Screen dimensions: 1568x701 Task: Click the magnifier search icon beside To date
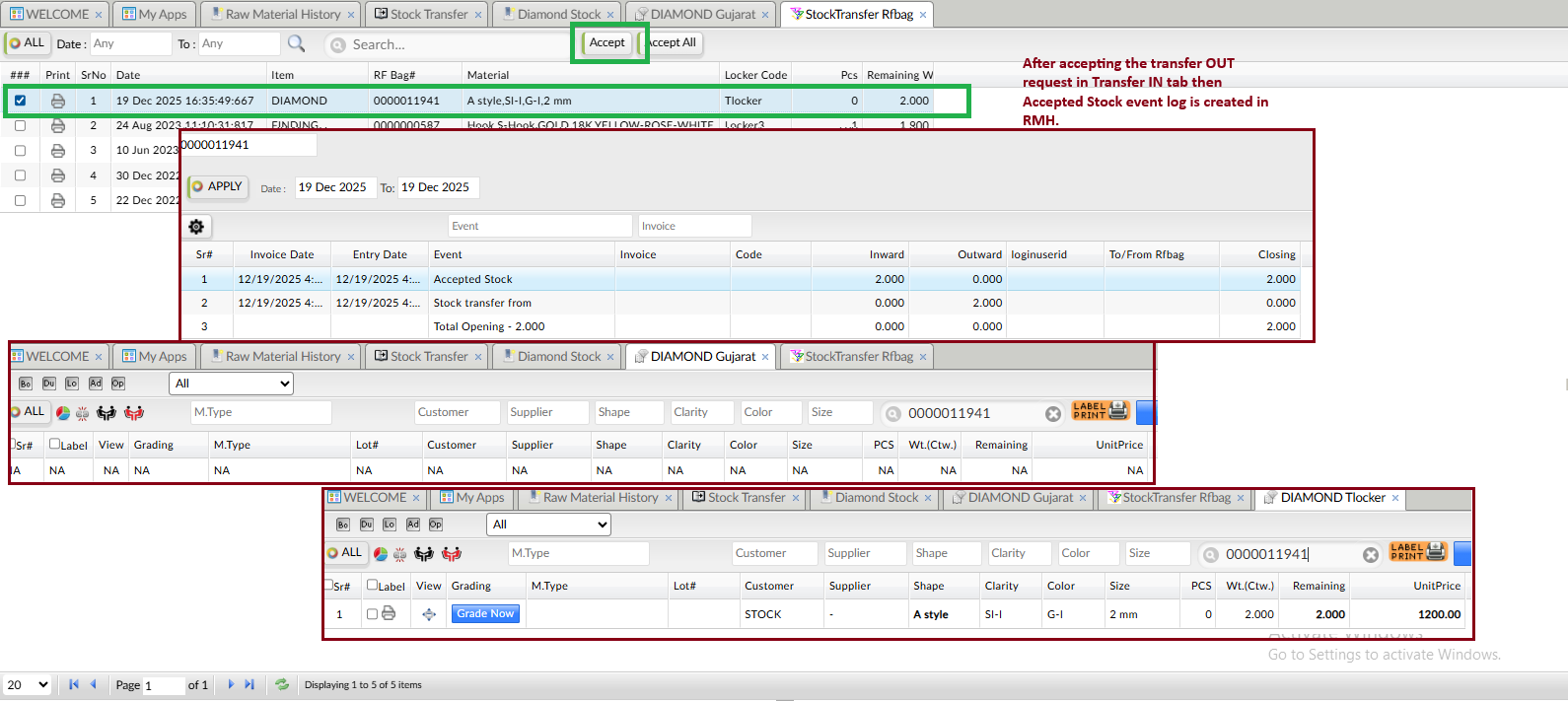tap(296, 43)
